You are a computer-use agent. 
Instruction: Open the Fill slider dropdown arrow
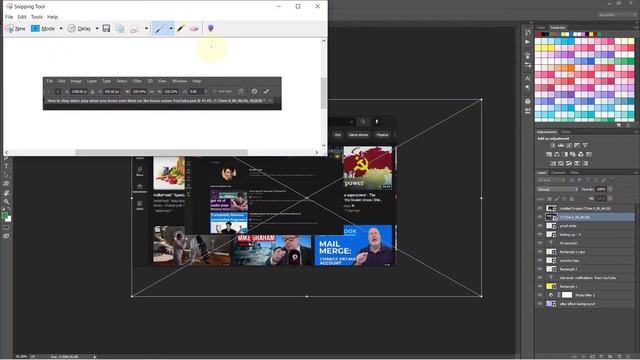pos(610,198)
